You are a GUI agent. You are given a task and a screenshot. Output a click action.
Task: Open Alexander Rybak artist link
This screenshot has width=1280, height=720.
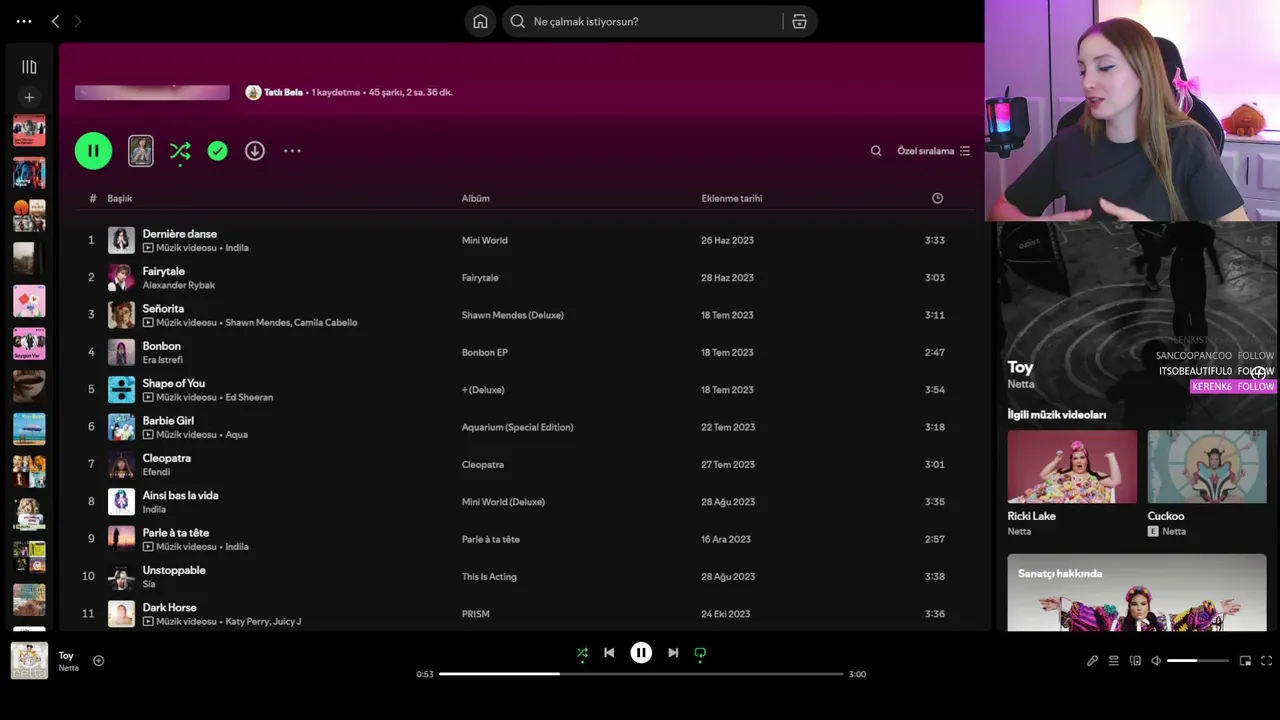[179, 285]
